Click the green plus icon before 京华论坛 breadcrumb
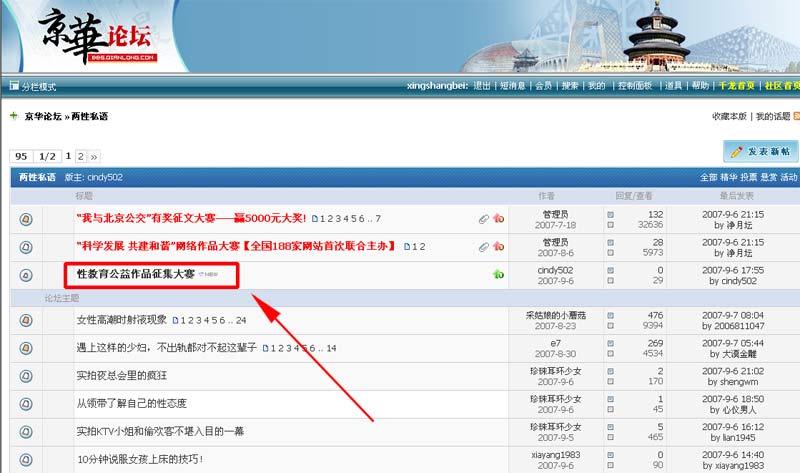This screenshot has height=473, width=800. pyautogui.click(x=13, y=116)
